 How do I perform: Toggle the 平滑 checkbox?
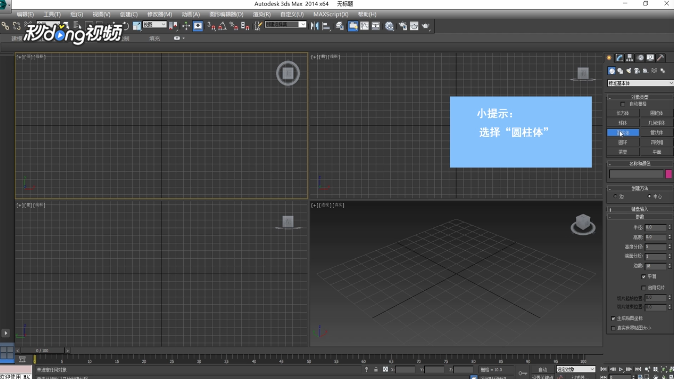pos(643,276)
